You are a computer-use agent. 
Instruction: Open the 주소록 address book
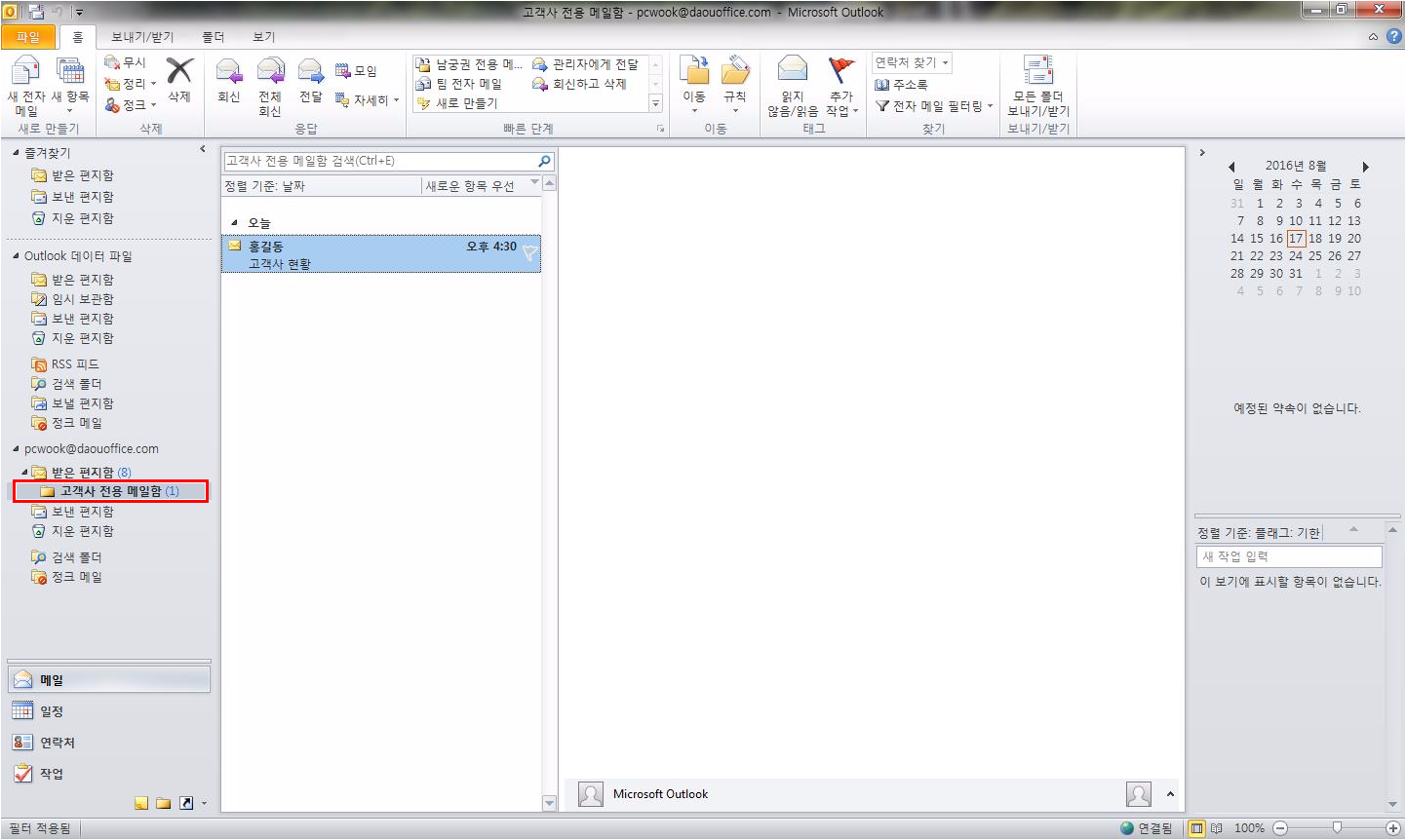pos(901,85)
